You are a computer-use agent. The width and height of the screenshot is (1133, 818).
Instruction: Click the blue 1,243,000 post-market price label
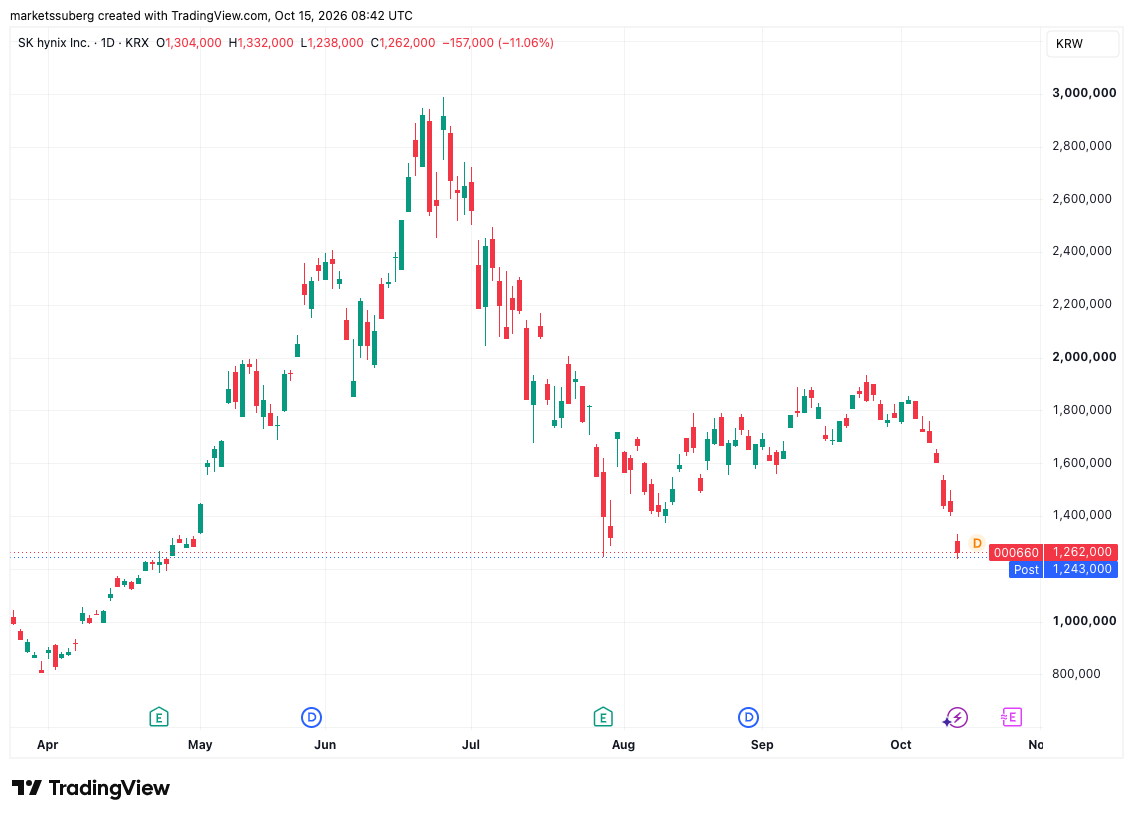(1082, 569)
